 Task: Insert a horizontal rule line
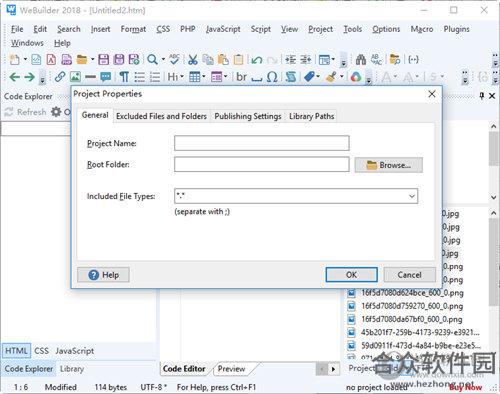90,77
